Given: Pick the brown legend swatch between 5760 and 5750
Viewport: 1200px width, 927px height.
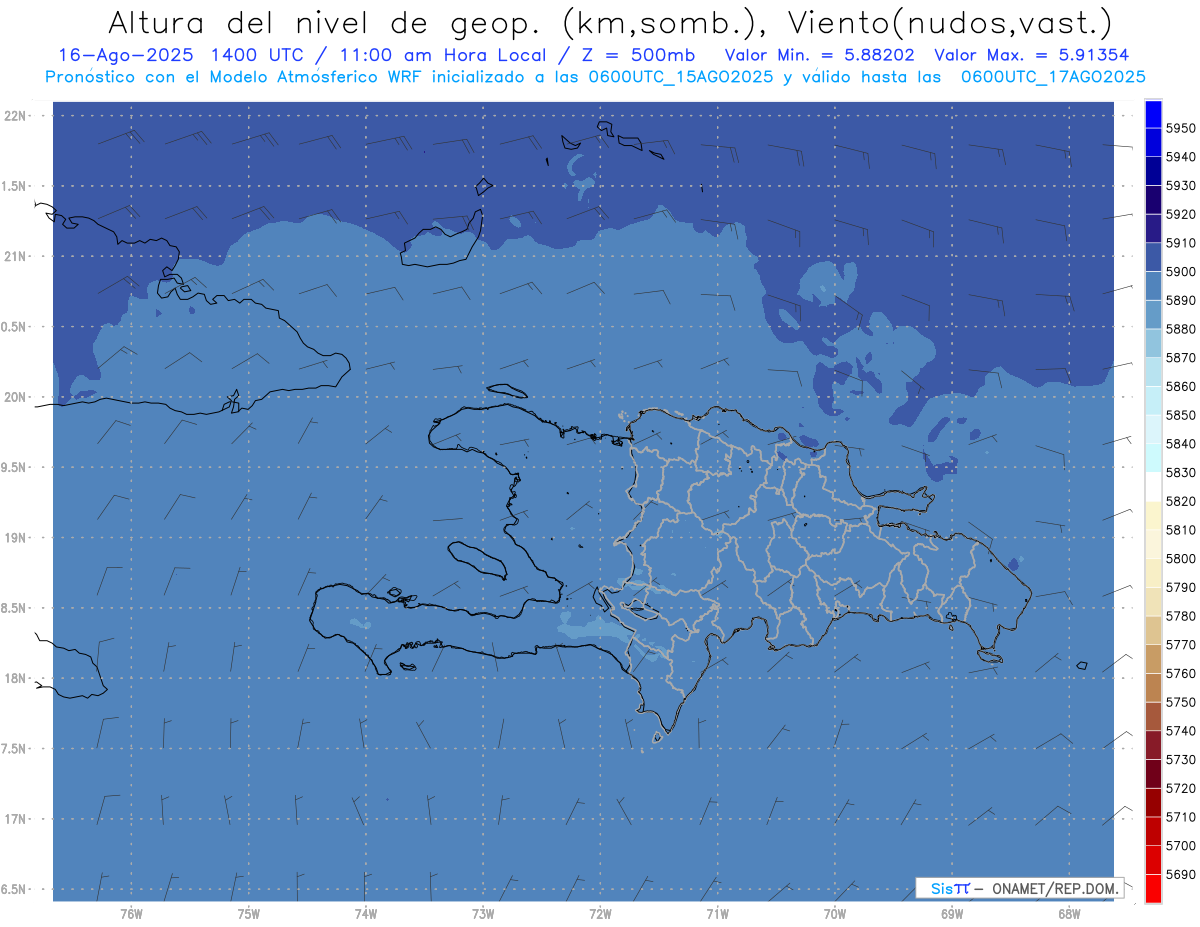Looking at the screenshot, I should tap(1152, 687).
